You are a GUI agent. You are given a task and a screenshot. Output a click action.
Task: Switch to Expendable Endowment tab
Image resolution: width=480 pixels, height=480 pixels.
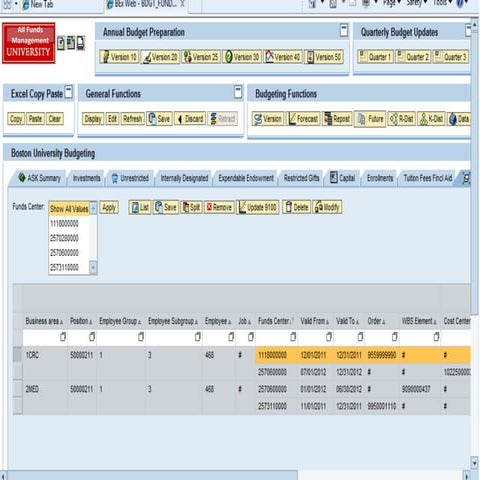tap(246, 178)
